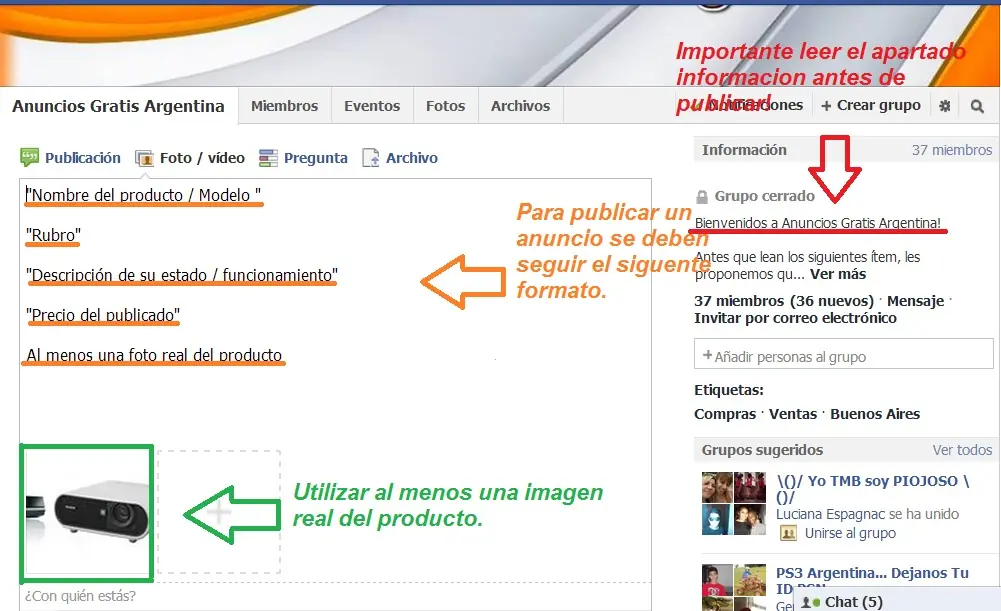Open the Eventos tab

pyautogui.click(x=372, y=106)
